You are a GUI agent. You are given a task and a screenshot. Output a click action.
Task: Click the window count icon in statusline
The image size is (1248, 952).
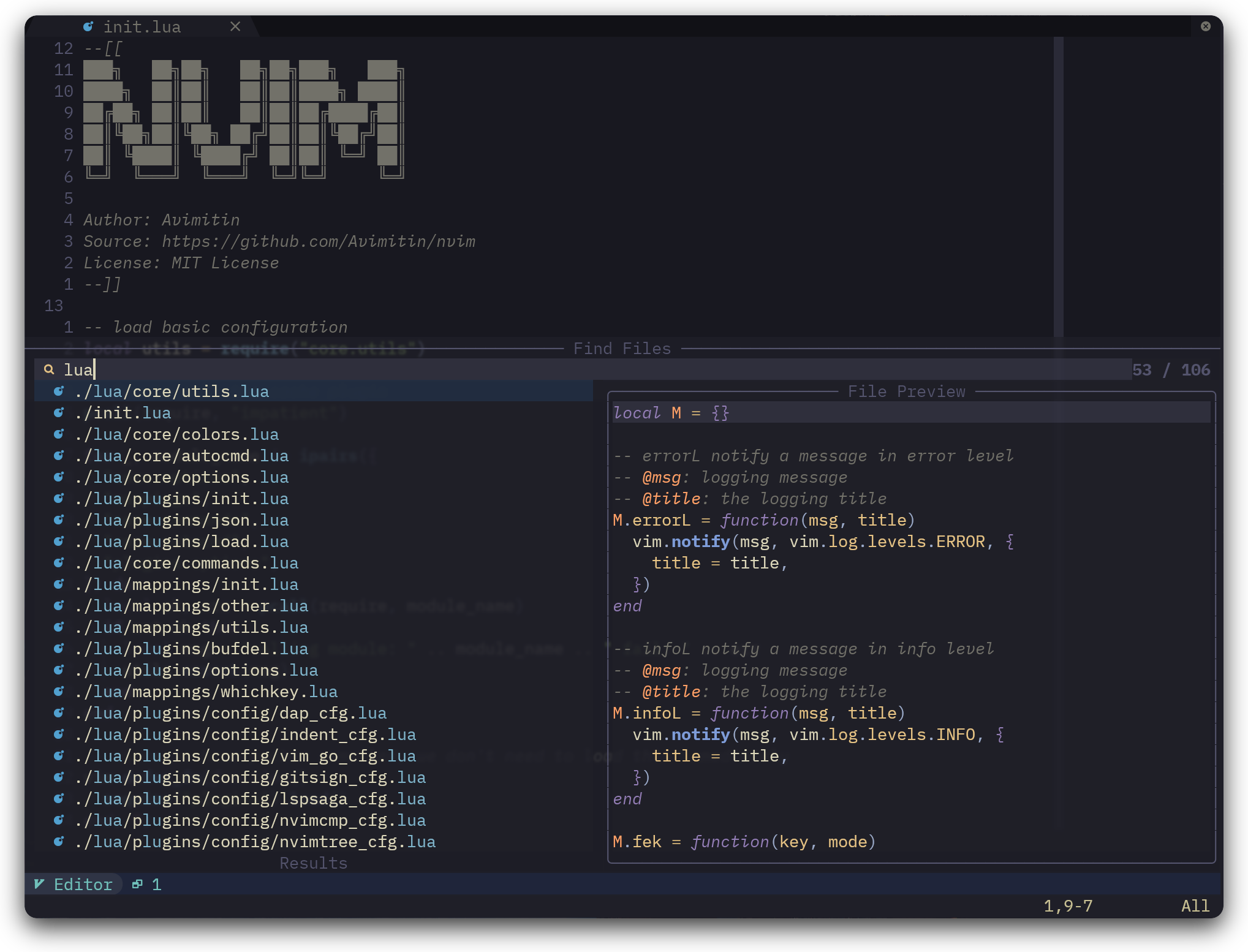137,884
